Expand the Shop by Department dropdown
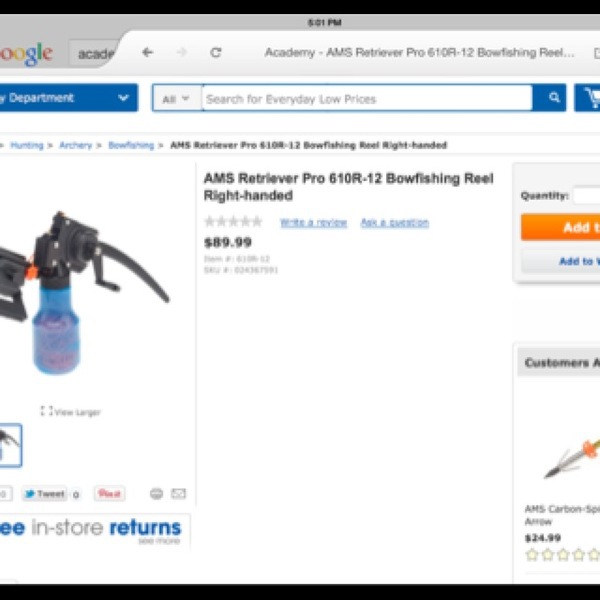The height and width of the screenshot is (600, 600). (x=68, y=98)
